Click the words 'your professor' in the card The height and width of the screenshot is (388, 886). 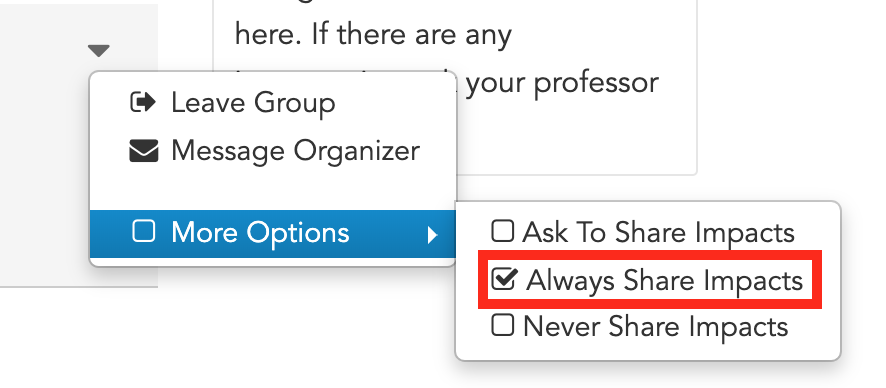tap(562, 84)
